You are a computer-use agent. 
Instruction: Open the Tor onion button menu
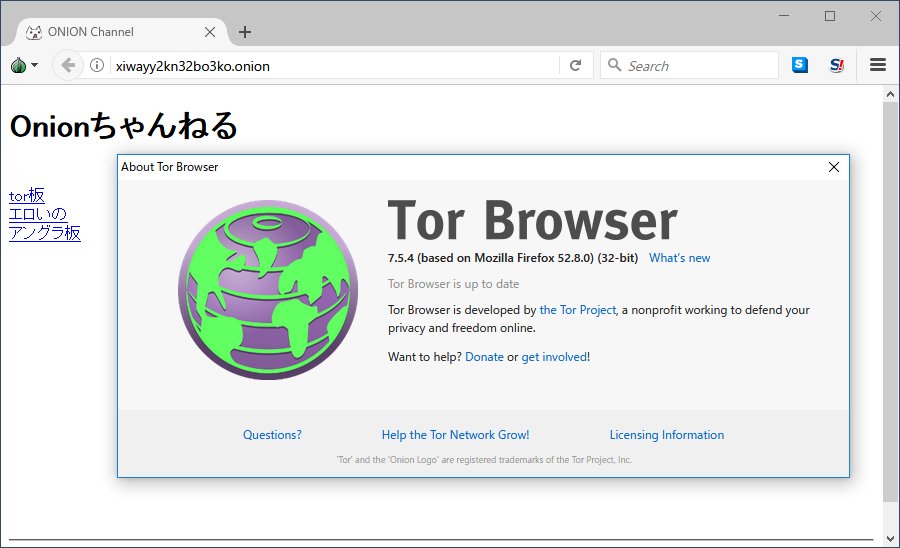[24, 65]
